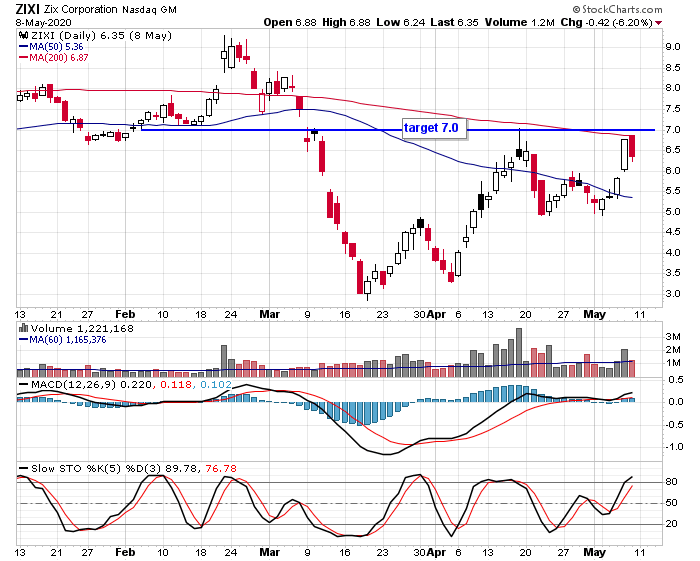The image size is (700, 561).
Task: Click the 30Apr label under price chart
Action: click(429, 314)
